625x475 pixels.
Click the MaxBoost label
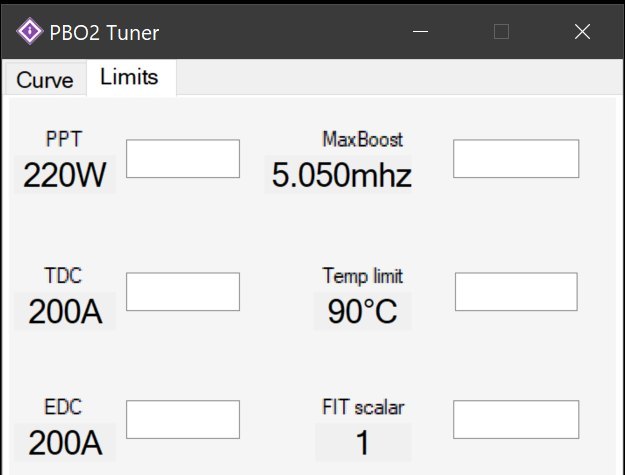pyautogui.click(x=363, y=139)
